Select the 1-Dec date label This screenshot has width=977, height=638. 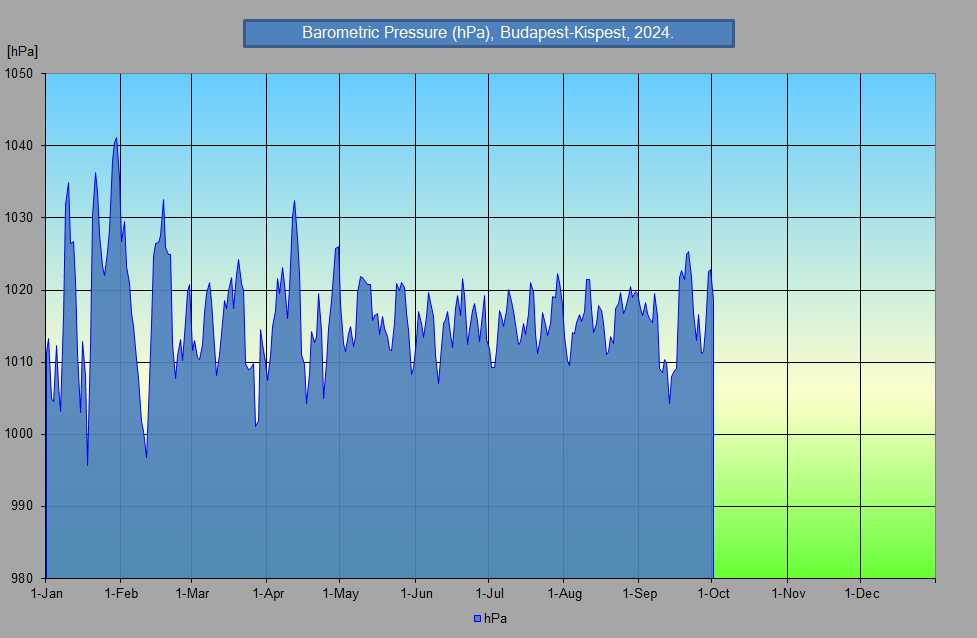861,594
